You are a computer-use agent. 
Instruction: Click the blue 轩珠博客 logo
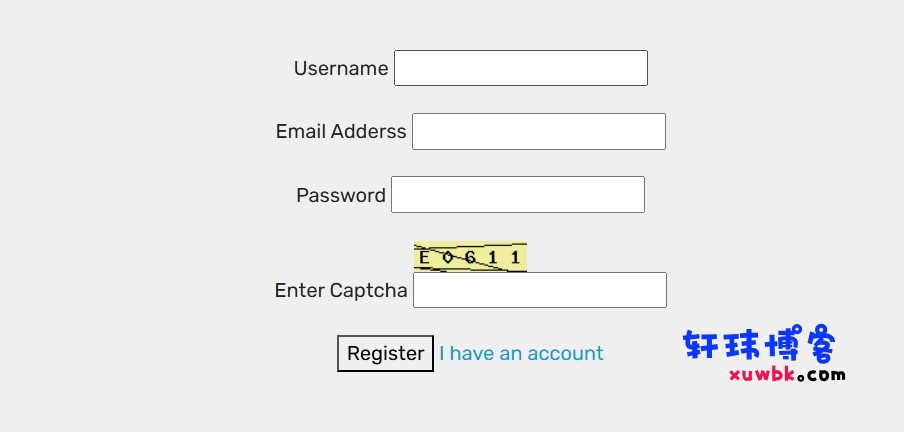(x=759, y=345)
